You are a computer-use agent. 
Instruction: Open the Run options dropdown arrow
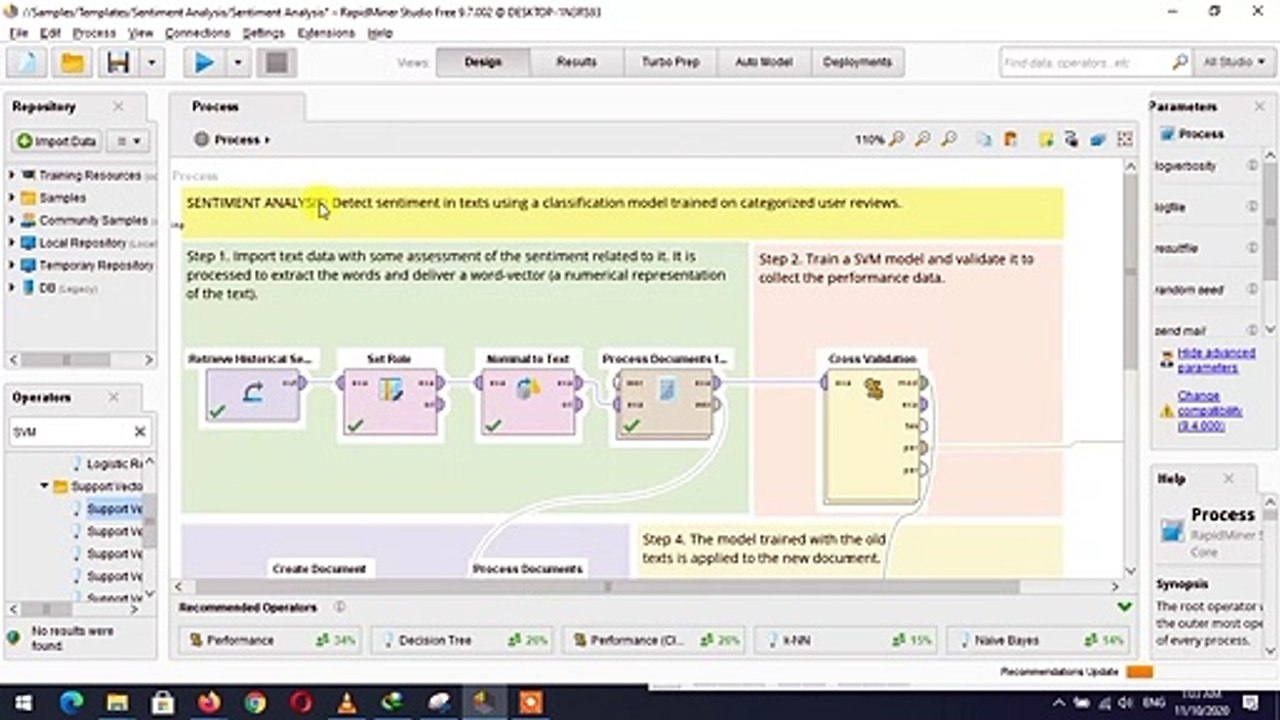point(237,63)
